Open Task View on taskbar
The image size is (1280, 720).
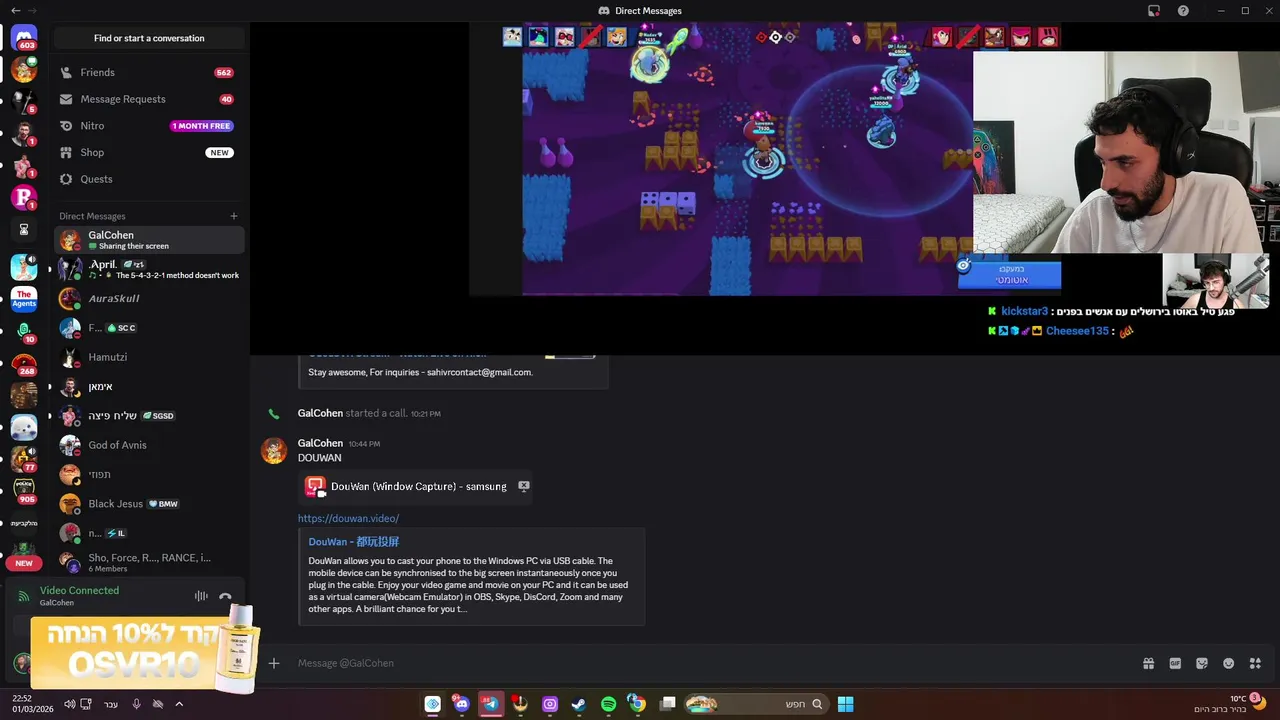(x=667, y=704)
